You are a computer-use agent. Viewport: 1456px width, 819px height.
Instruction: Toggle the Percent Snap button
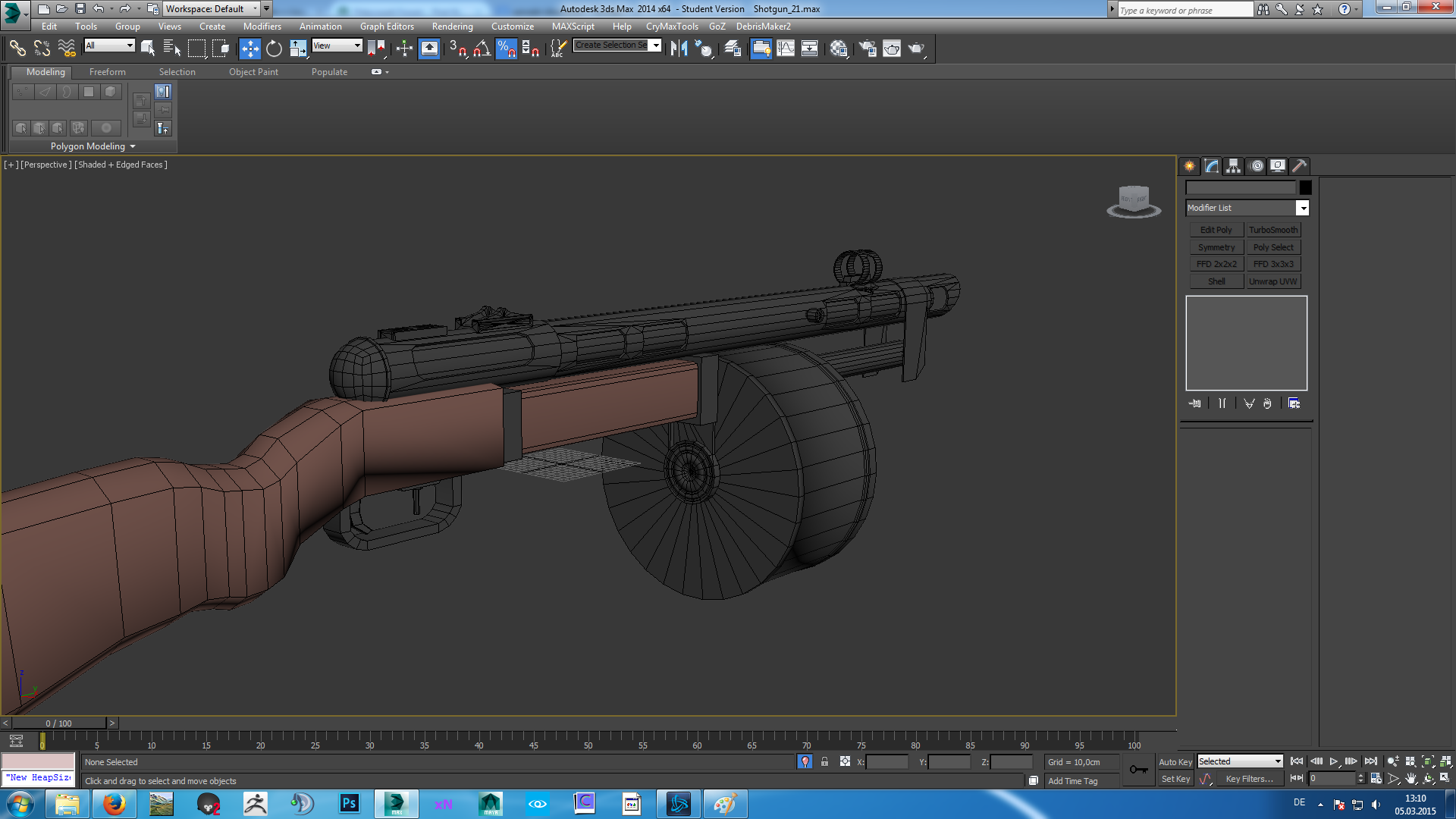tap(506, 49)
